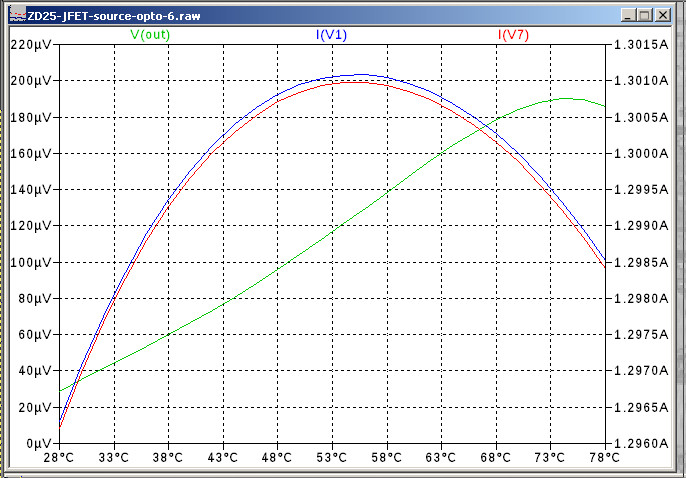Click the 33°C temperature axis label

[114, 457]
